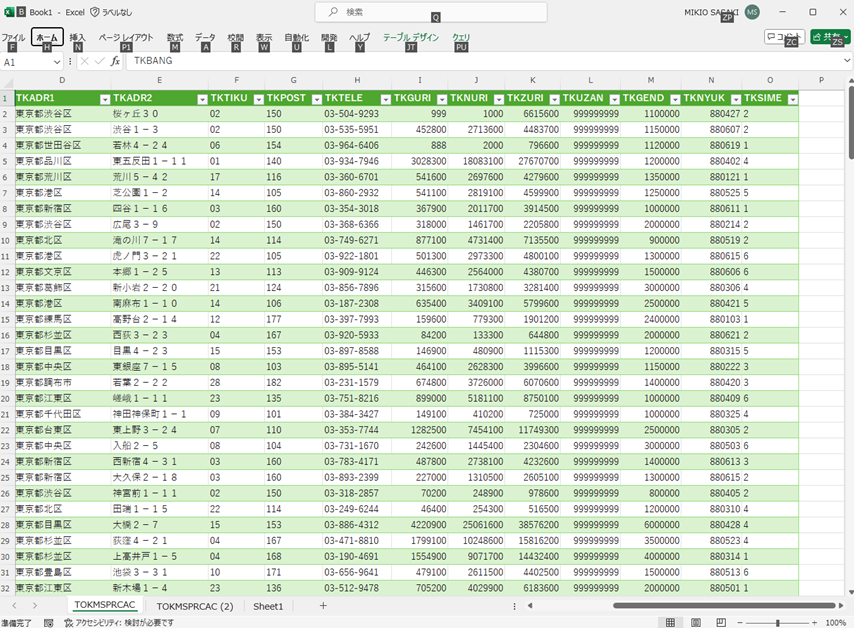Image resolution: width=854 pixels, height=628 pixels.
Task: Go to previous sheet tab arrow
Action: pyautogui.click(x=15, y=606)
